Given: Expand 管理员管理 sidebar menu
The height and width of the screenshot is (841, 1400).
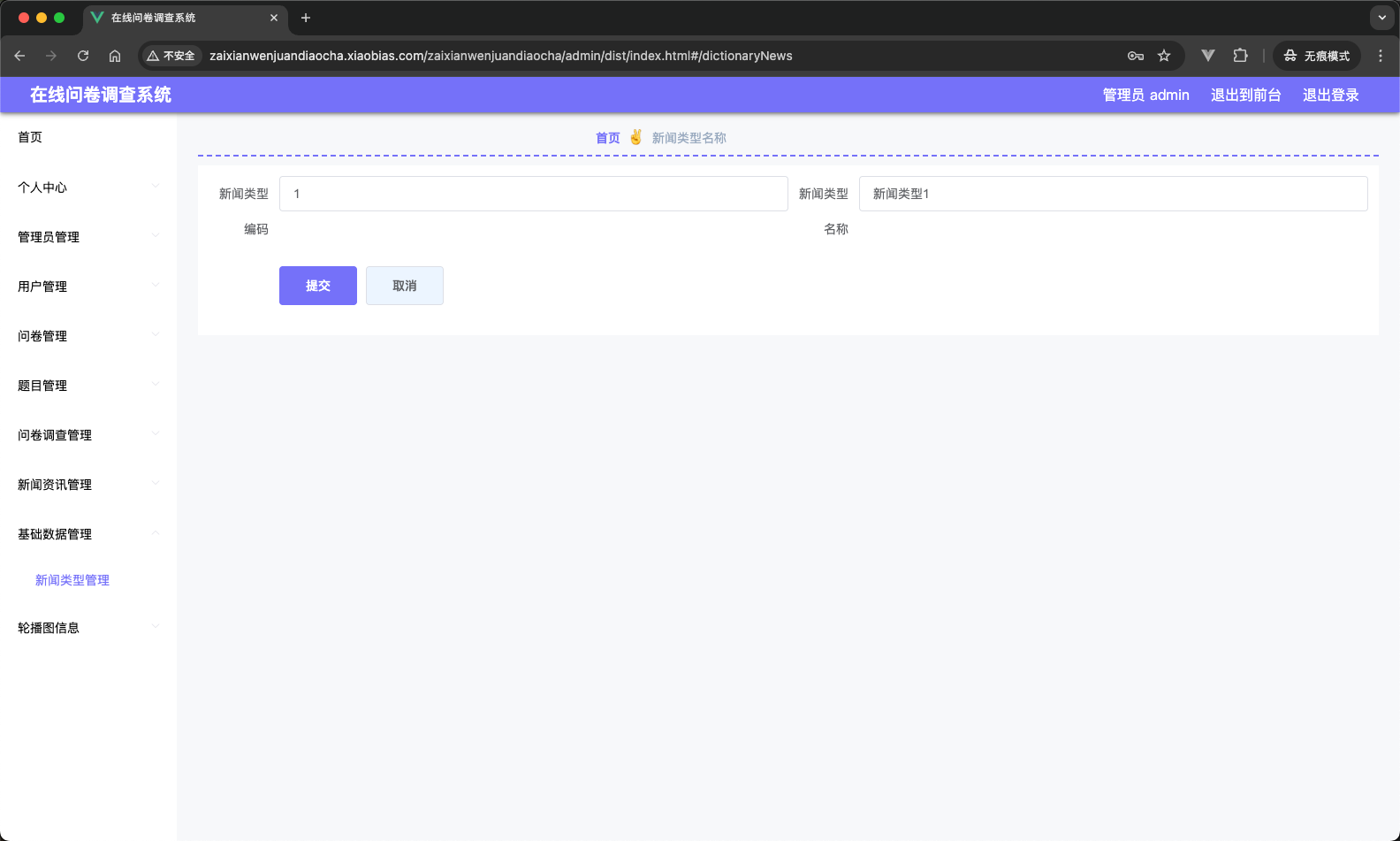Looking at the screenshot, I should click(x=88, y=236).
